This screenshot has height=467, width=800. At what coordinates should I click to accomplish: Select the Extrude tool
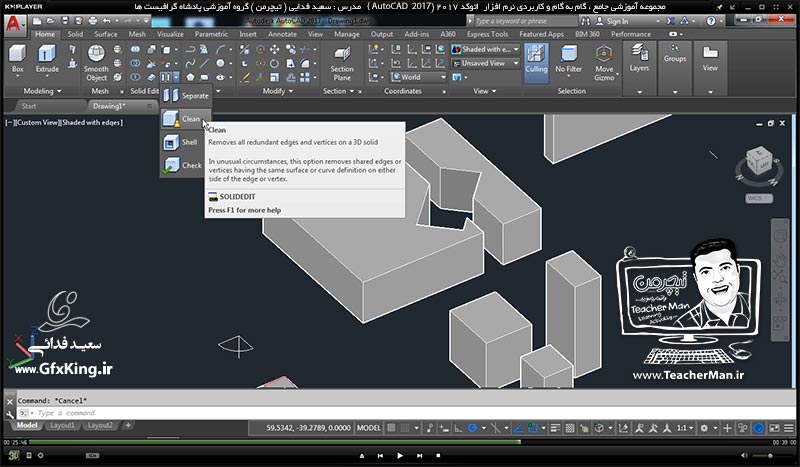[x=46, y=60]
